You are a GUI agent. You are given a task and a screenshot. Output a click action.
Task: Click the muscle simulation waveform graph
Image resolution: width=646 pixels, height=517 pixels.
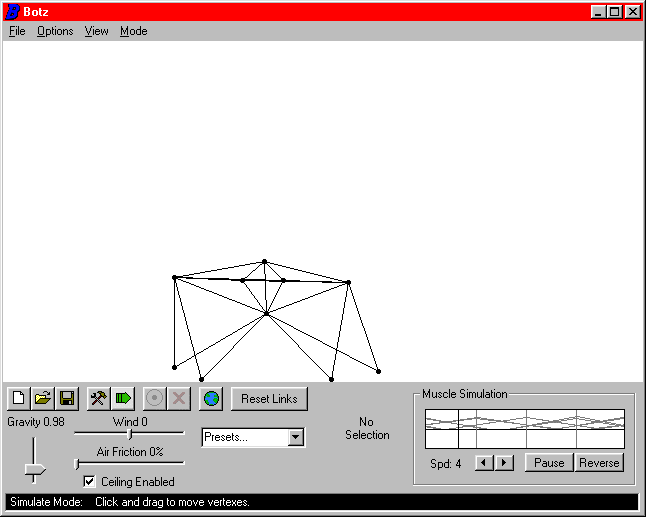[x=525, y=428]
